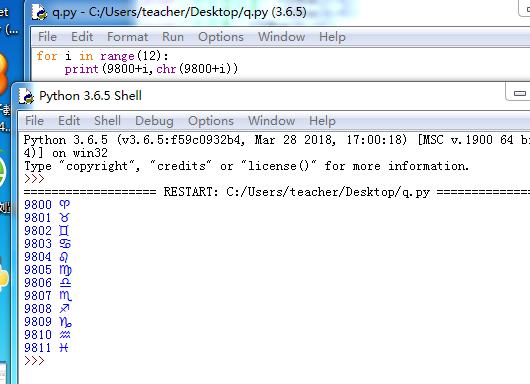Click output line 9811 with Pisces symbol
530x384 pixels.
coord(46,348)
